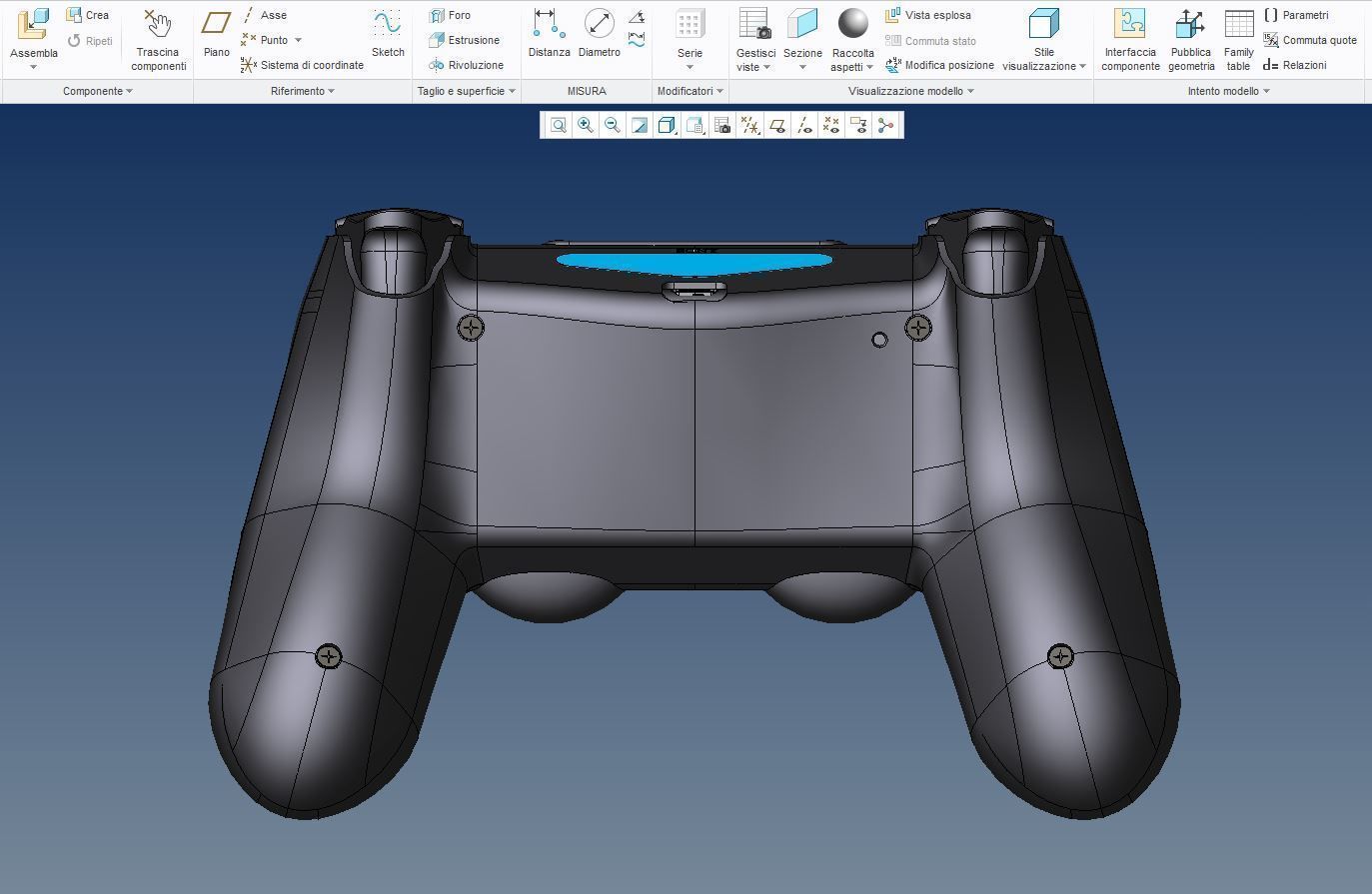Create a Sistema di coordinate
The width and height of the screenshot is (1372, 894).
[302, 65]
